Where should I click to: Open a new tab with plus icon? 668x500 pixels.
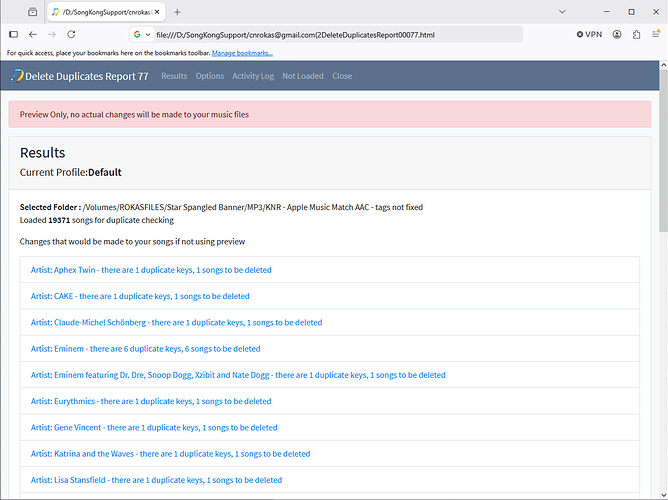pyautogui.click(x=177, y=12)
